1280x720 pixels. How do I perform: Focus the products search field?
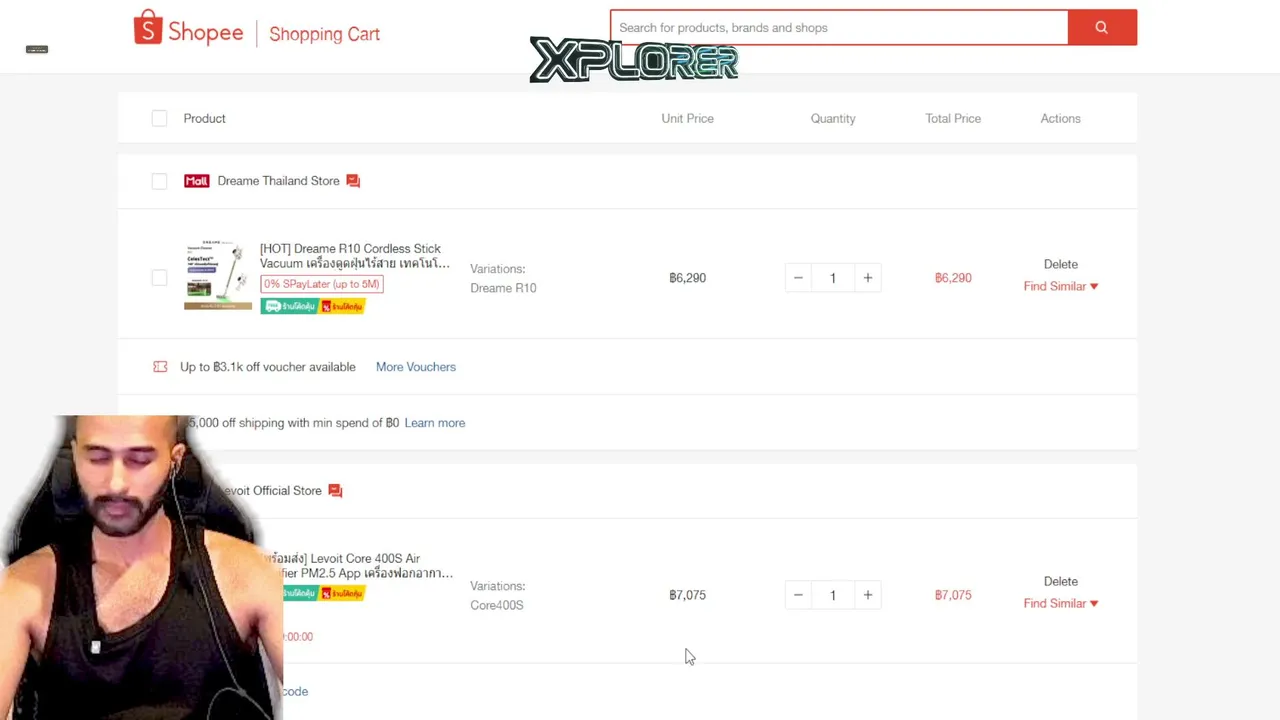click(x=839, y=28)
